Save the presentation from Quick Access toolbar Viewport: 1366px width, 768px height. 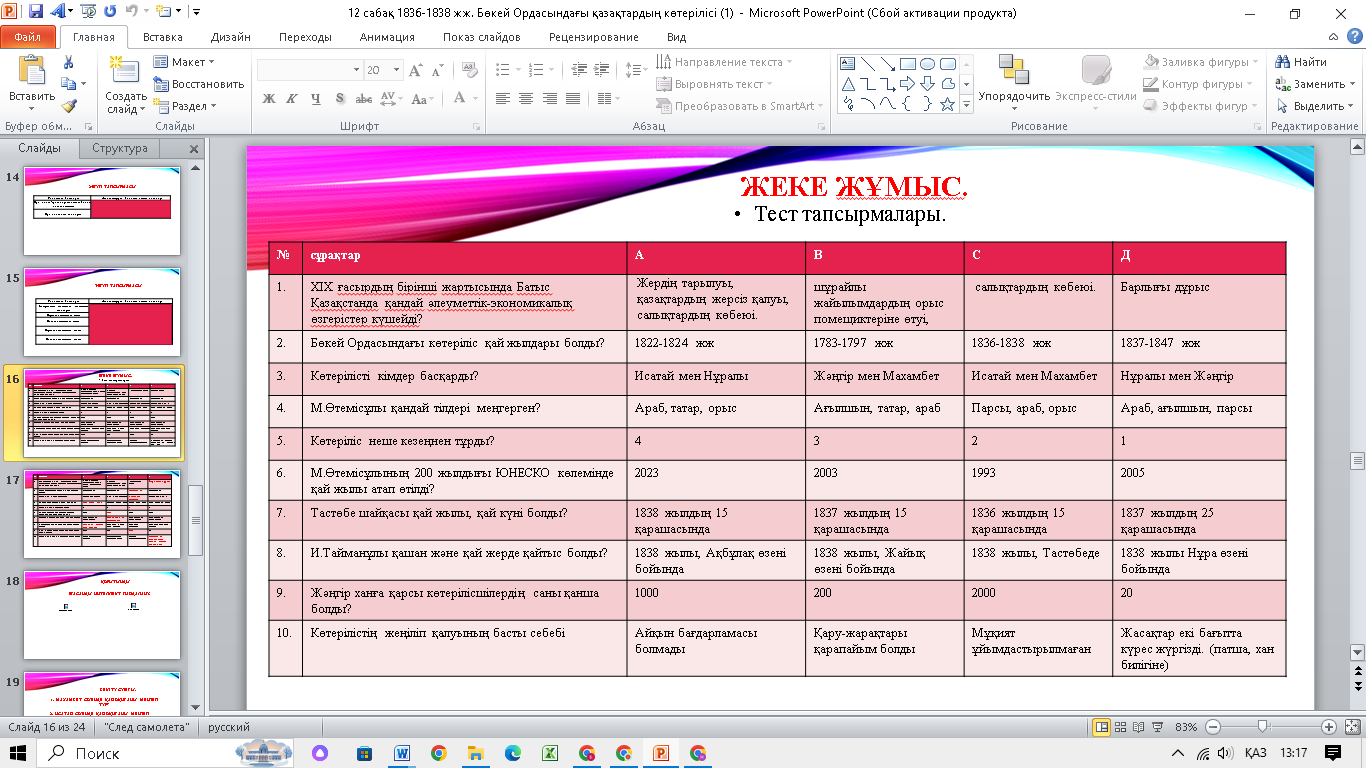point(36,13)
